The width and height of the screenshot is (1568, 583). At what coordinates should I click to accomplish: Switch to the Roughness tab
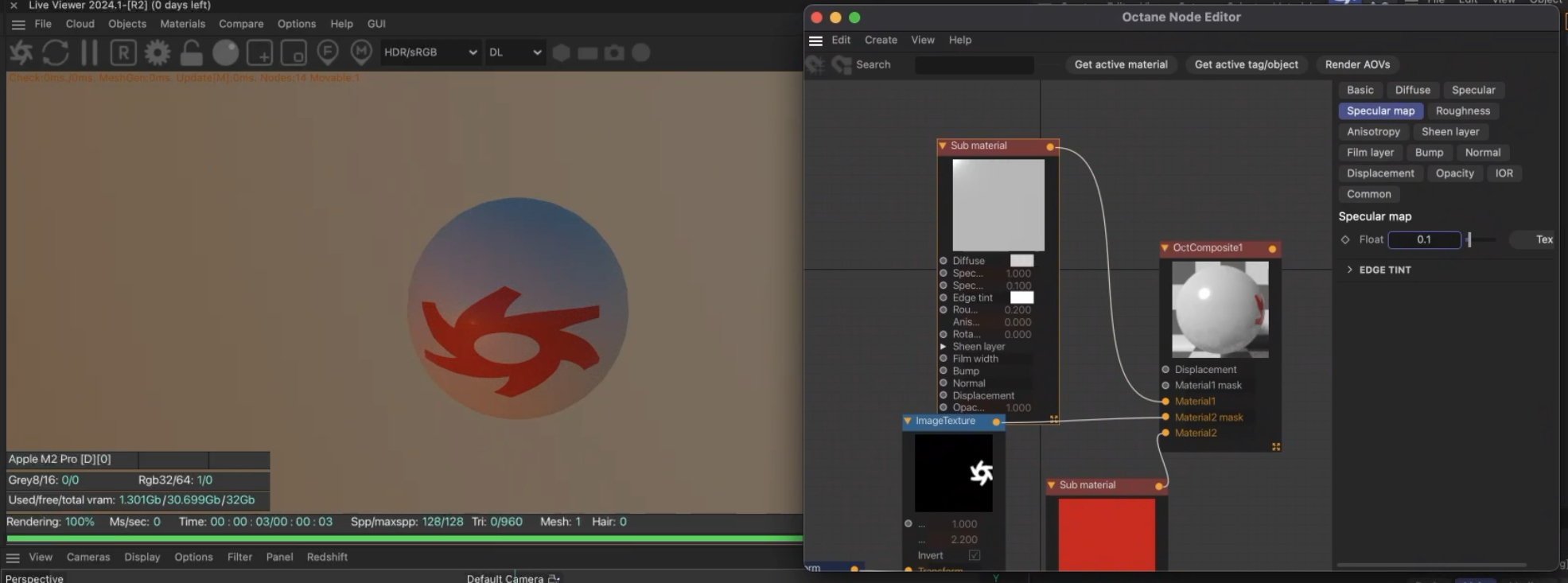(x=1462, y=111)
